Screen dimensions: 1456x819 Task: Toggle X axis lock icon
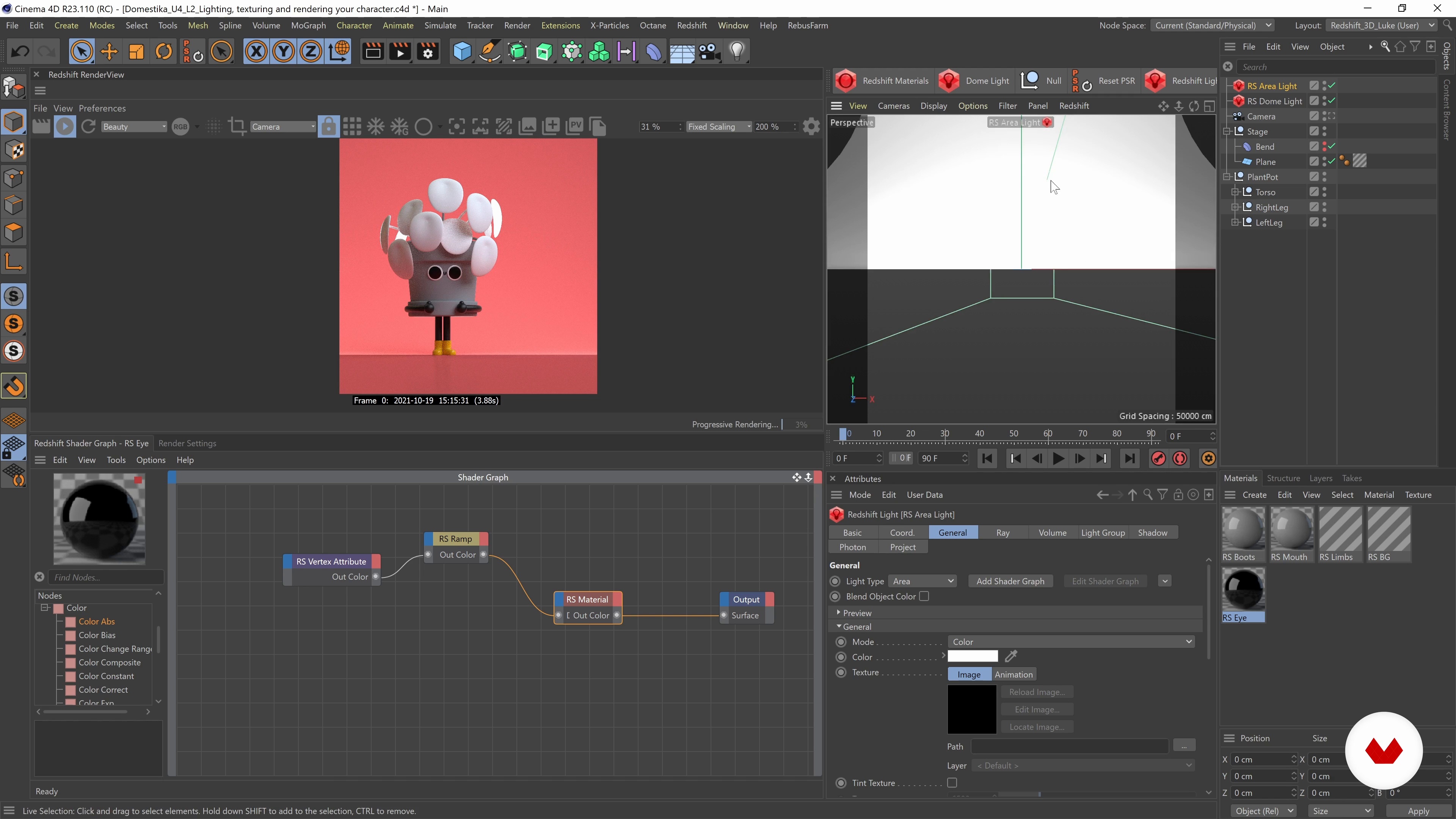256,52
